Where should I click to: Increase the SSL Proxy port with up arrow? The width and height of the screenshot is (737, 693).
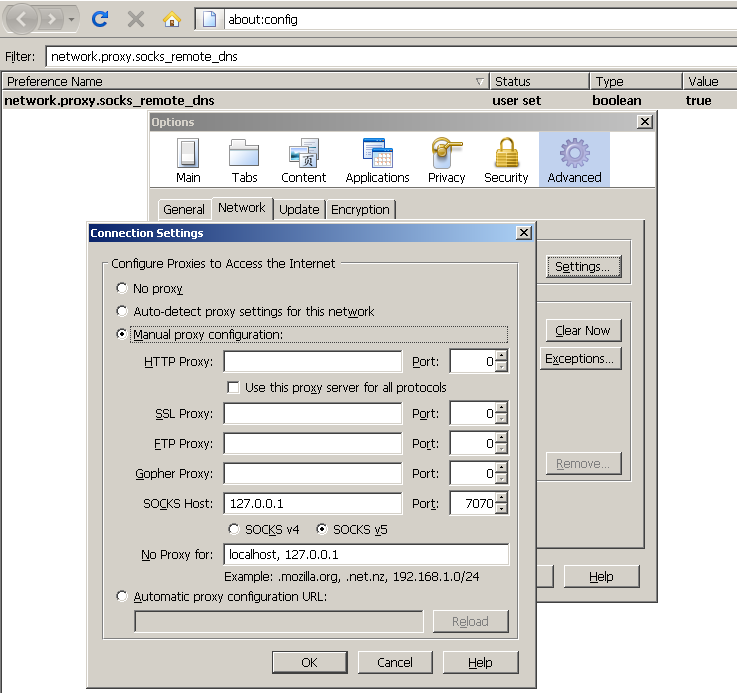pos(502,408)
